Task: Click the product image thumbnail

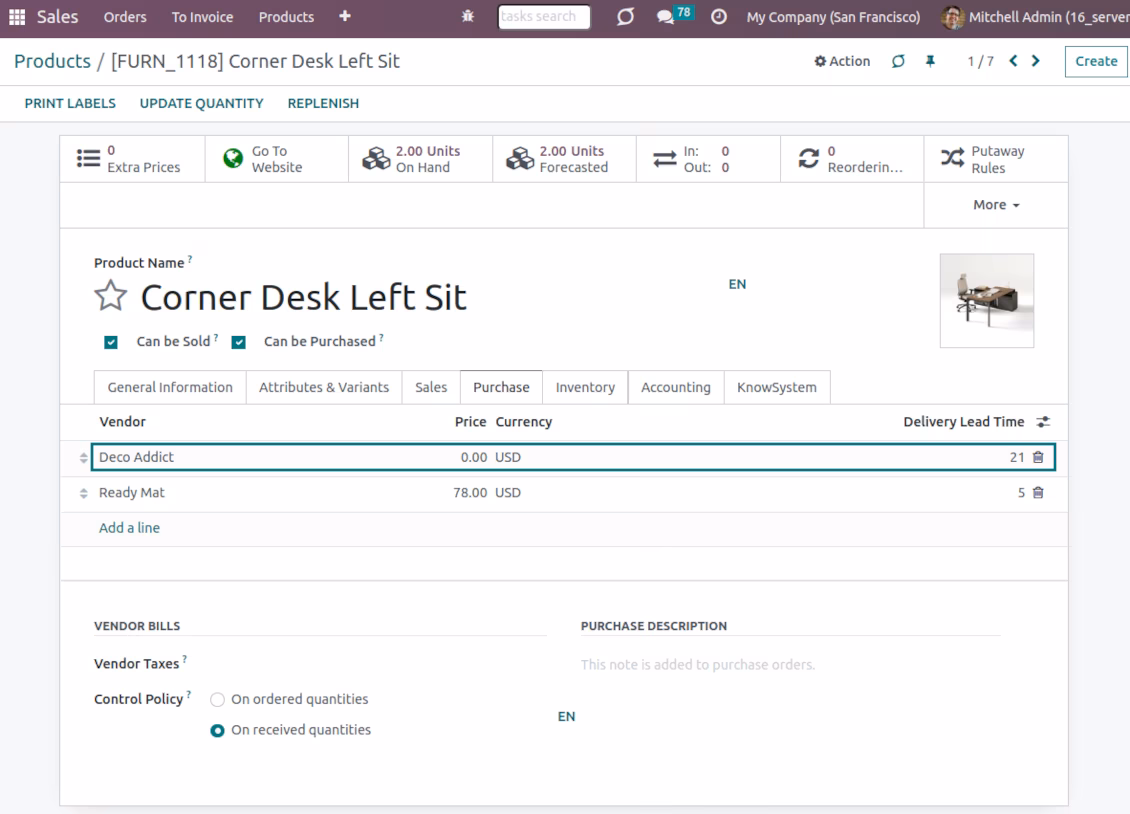Action: coord(987,300)
